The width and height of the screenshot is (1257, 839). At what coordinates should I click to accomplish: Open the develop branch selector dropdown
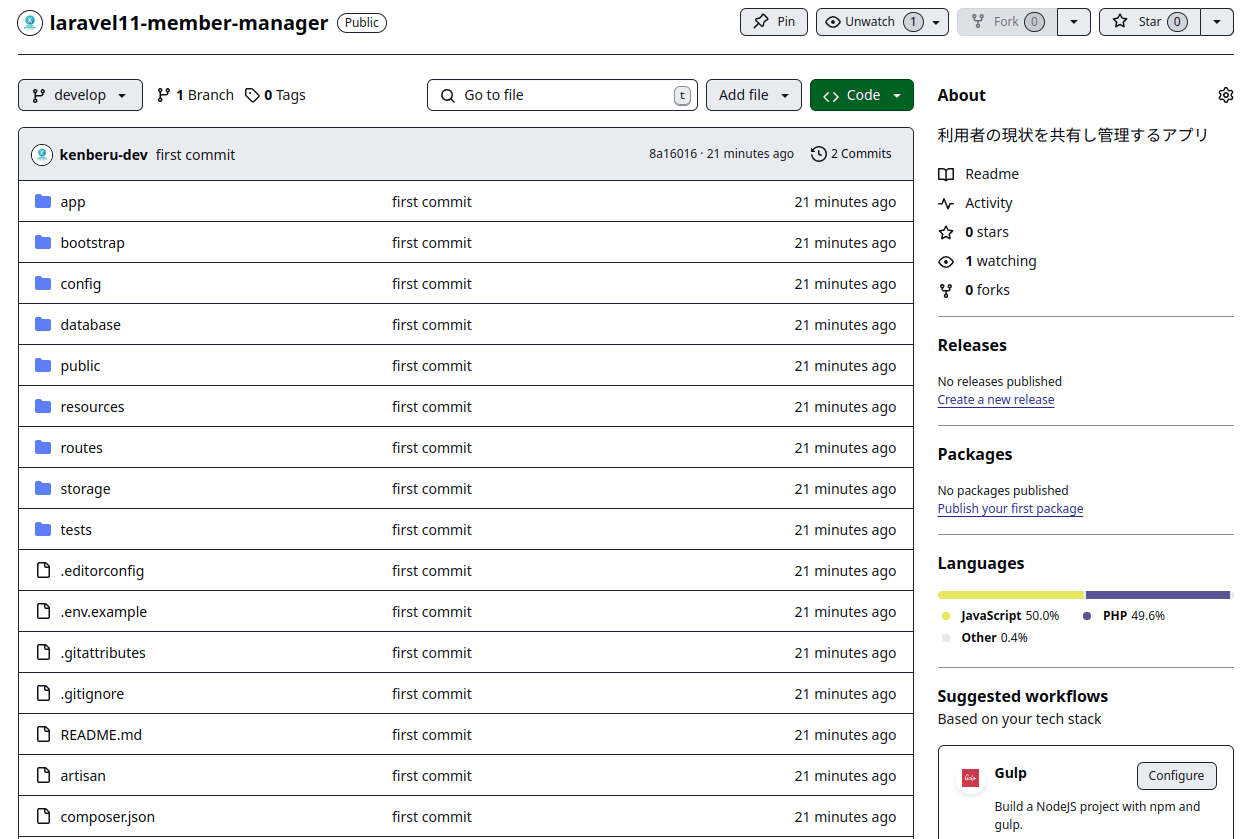point(80,95)
